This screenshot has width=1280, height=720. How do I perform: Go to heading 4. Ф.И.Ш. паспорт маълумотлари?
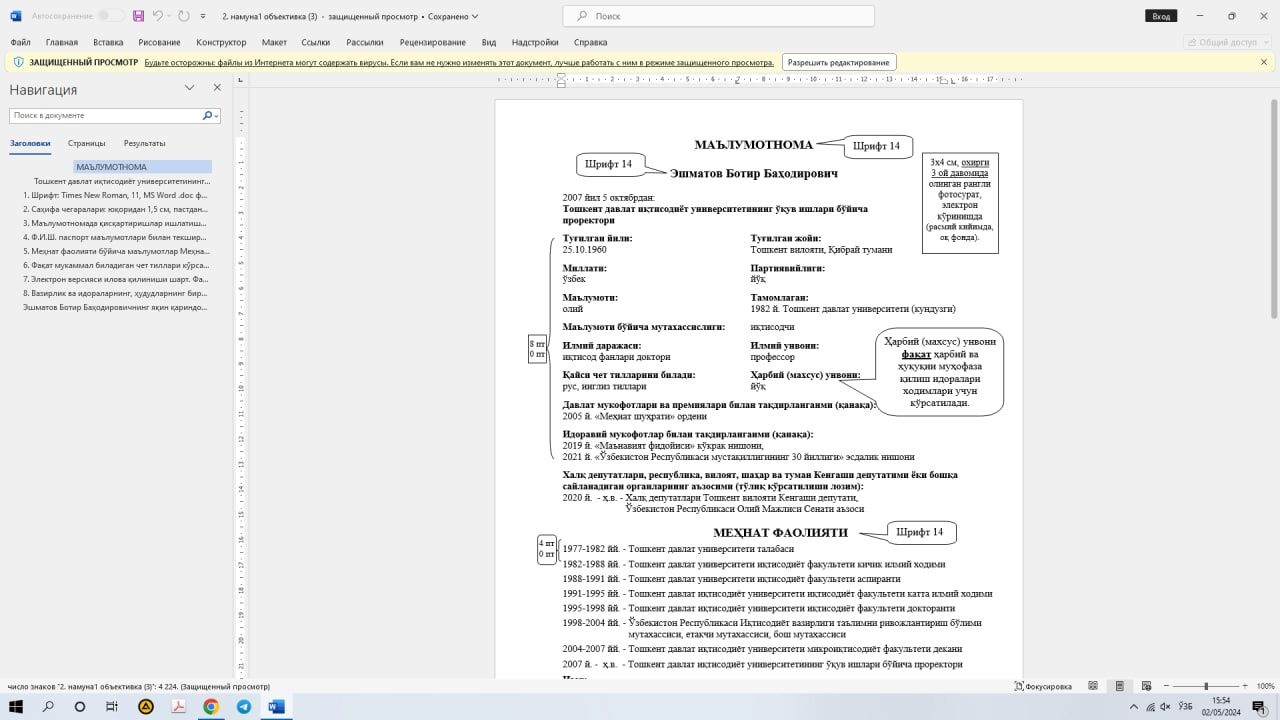[x=116, y=237]
